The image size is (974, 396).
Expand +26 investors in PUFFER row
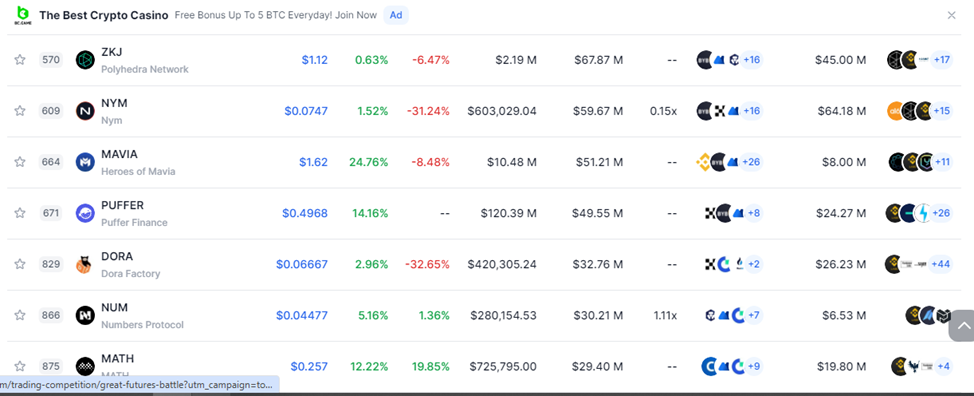pyautogui.click(x=942, y=213)
